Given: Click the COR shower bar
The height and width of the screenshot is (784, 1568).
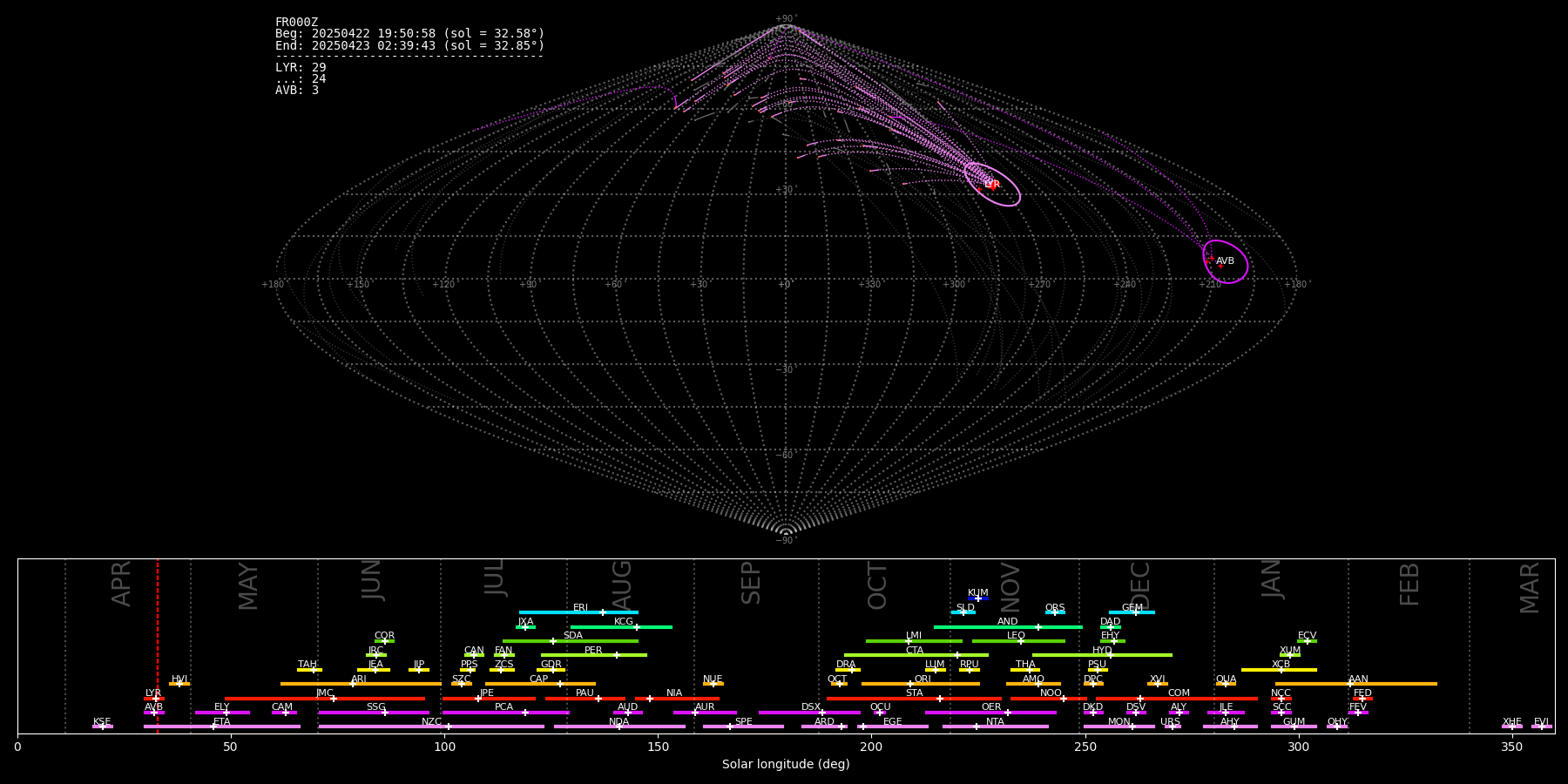Looking at the screenshot, I should (x=384, y=641).
